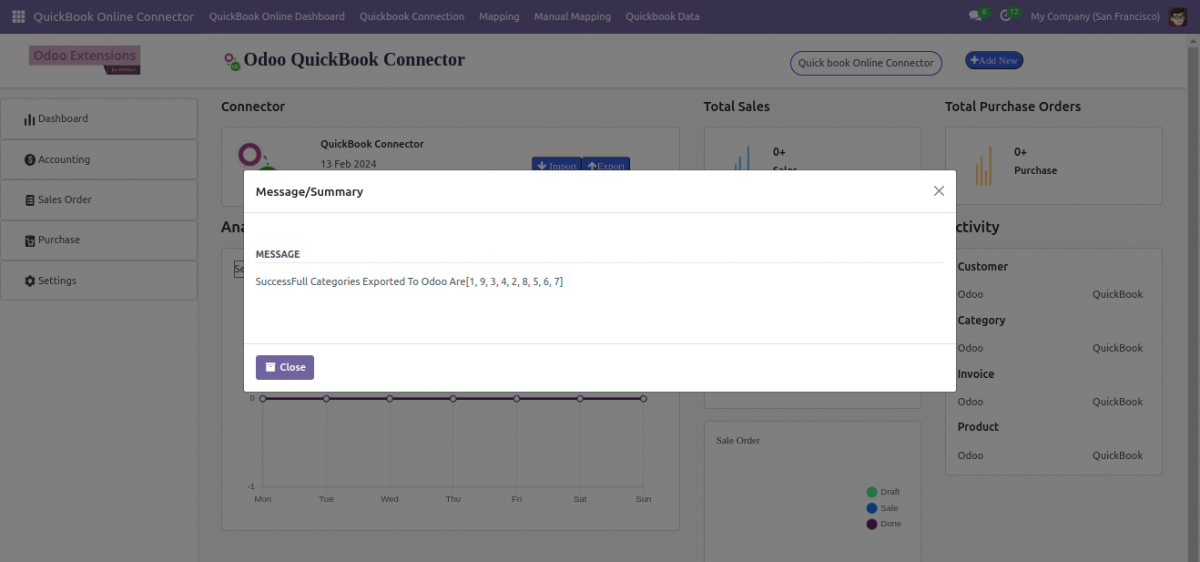Click the Message/Summary dialog title
Viewport: 1200px width, 562px height.
pyautogui.click(x=309, y=192)
